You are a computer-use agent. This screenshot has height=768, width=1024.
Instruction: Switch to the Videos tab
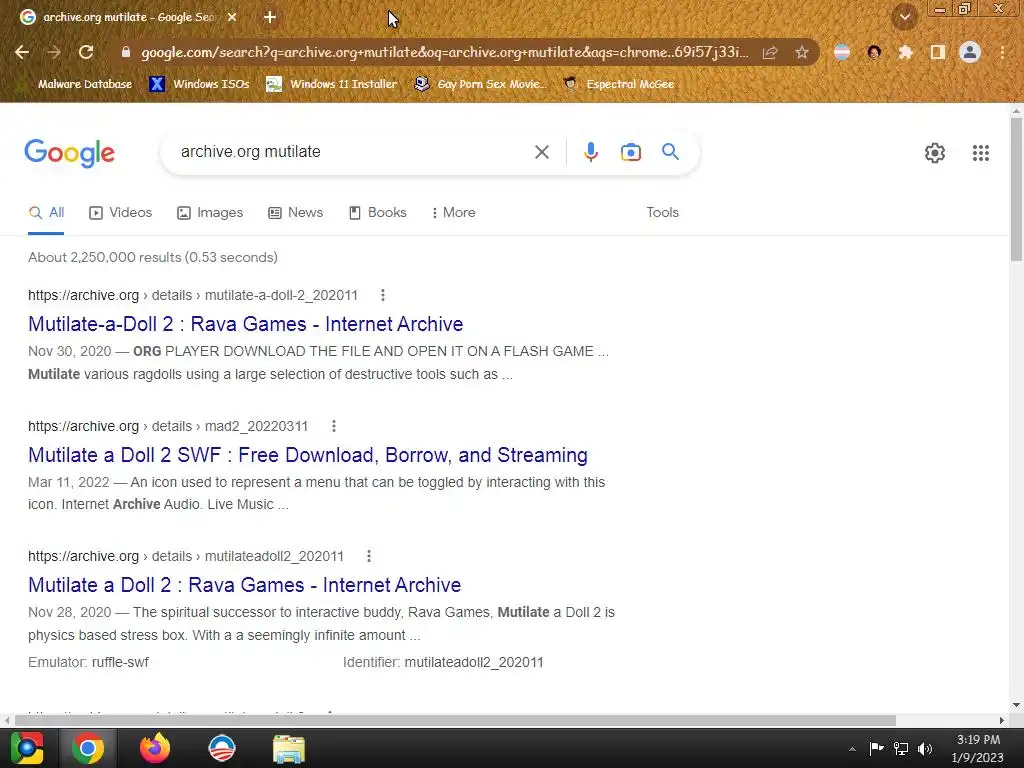121,213
